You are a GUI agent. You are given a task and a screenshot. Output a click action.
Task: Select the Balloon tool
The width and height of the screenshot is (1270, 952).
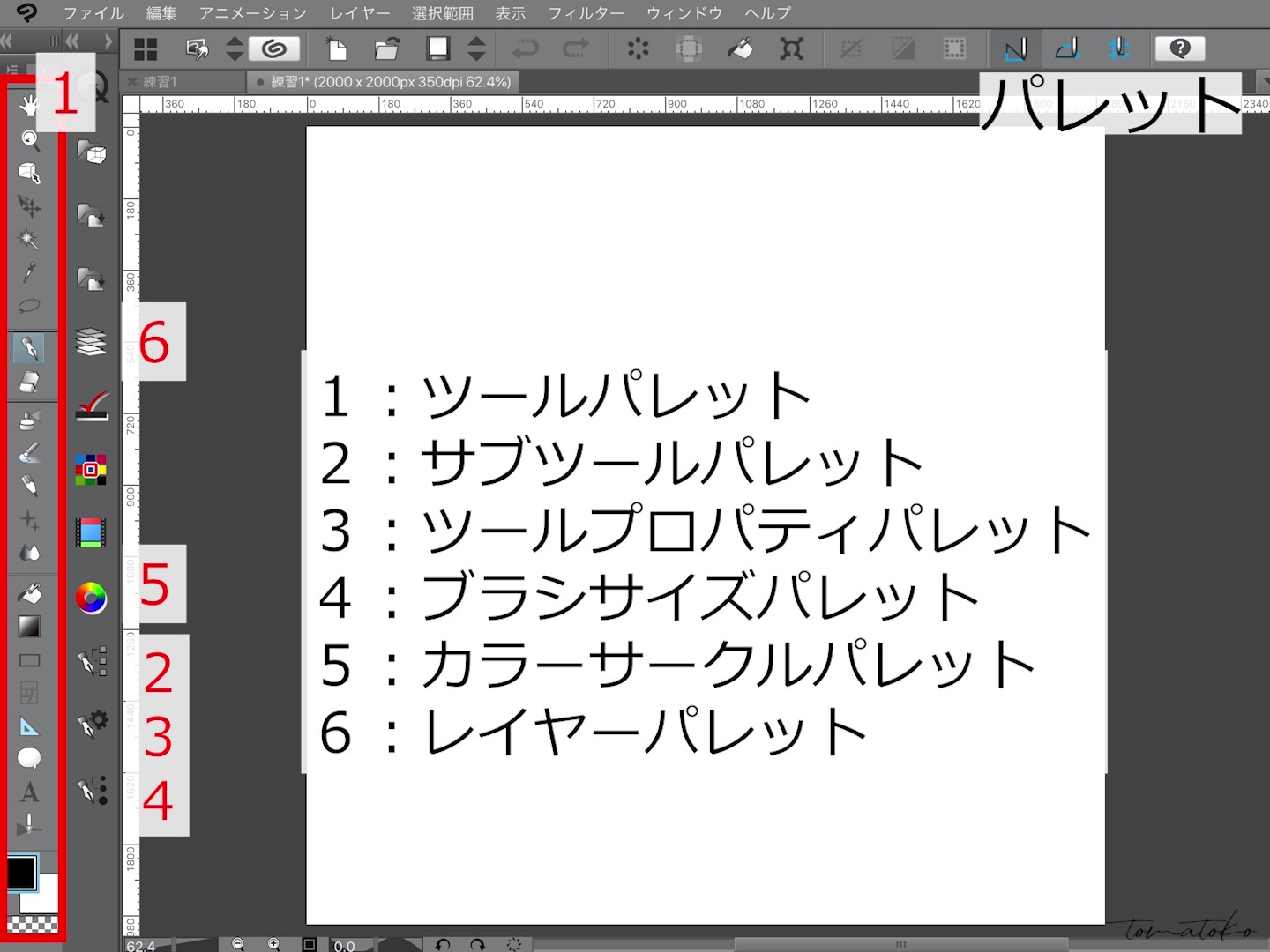[31, 757]
